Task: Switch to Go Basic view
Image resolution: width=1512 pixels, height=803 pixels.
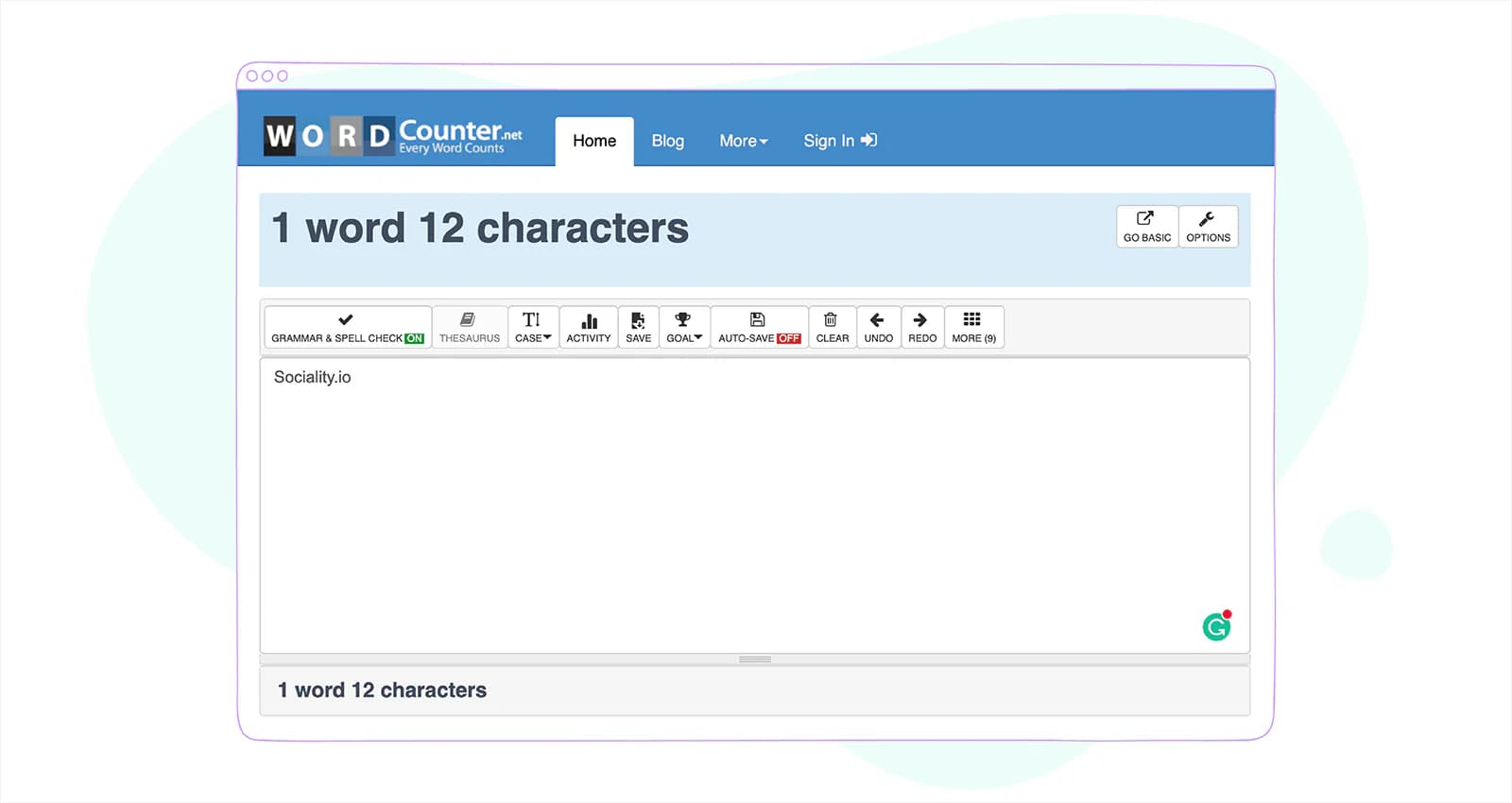Action: pos(1147,227)
